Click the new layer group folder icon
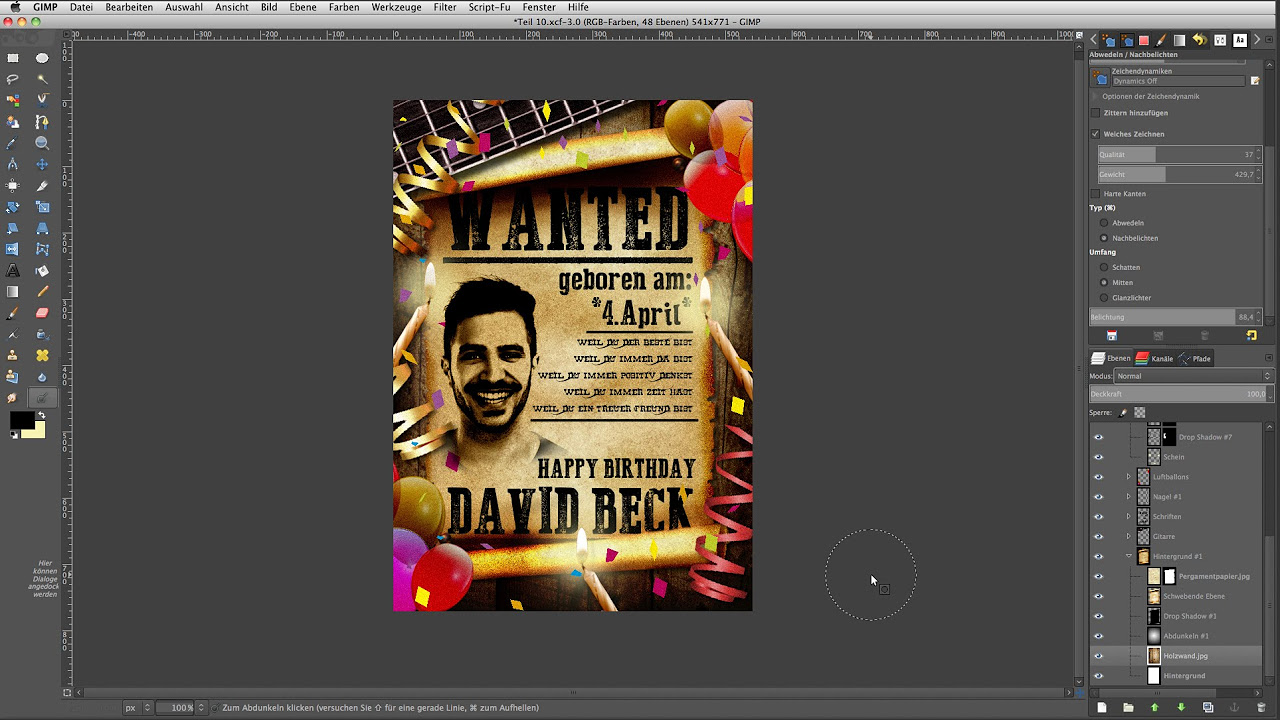The width and height of the screenshot is (1280, 720). pyautogui.click(x=1128, y=707)
